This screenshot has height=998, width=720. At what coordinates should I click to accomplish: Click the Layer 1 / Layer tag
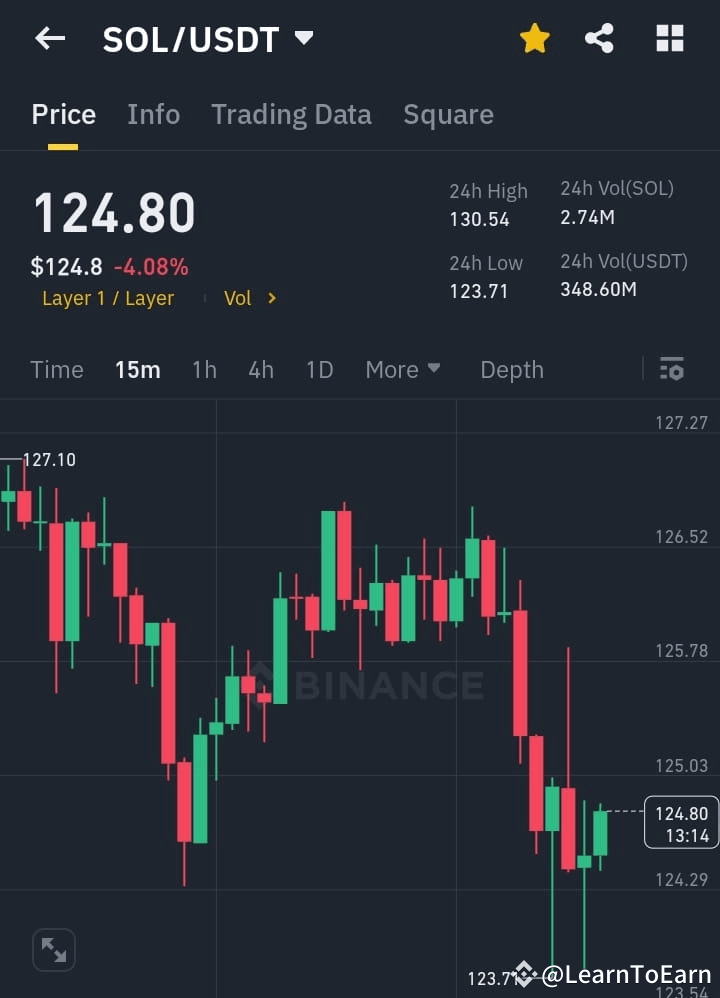pyautogui.click(x=108, y=297)
